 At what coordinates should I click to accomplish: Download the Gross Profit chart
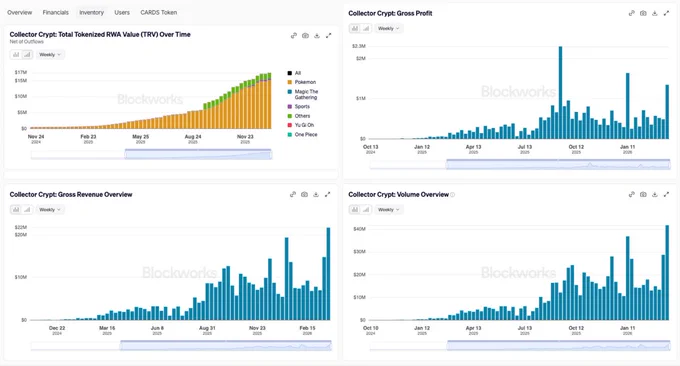pyautogui.click(x=654, y=13)
